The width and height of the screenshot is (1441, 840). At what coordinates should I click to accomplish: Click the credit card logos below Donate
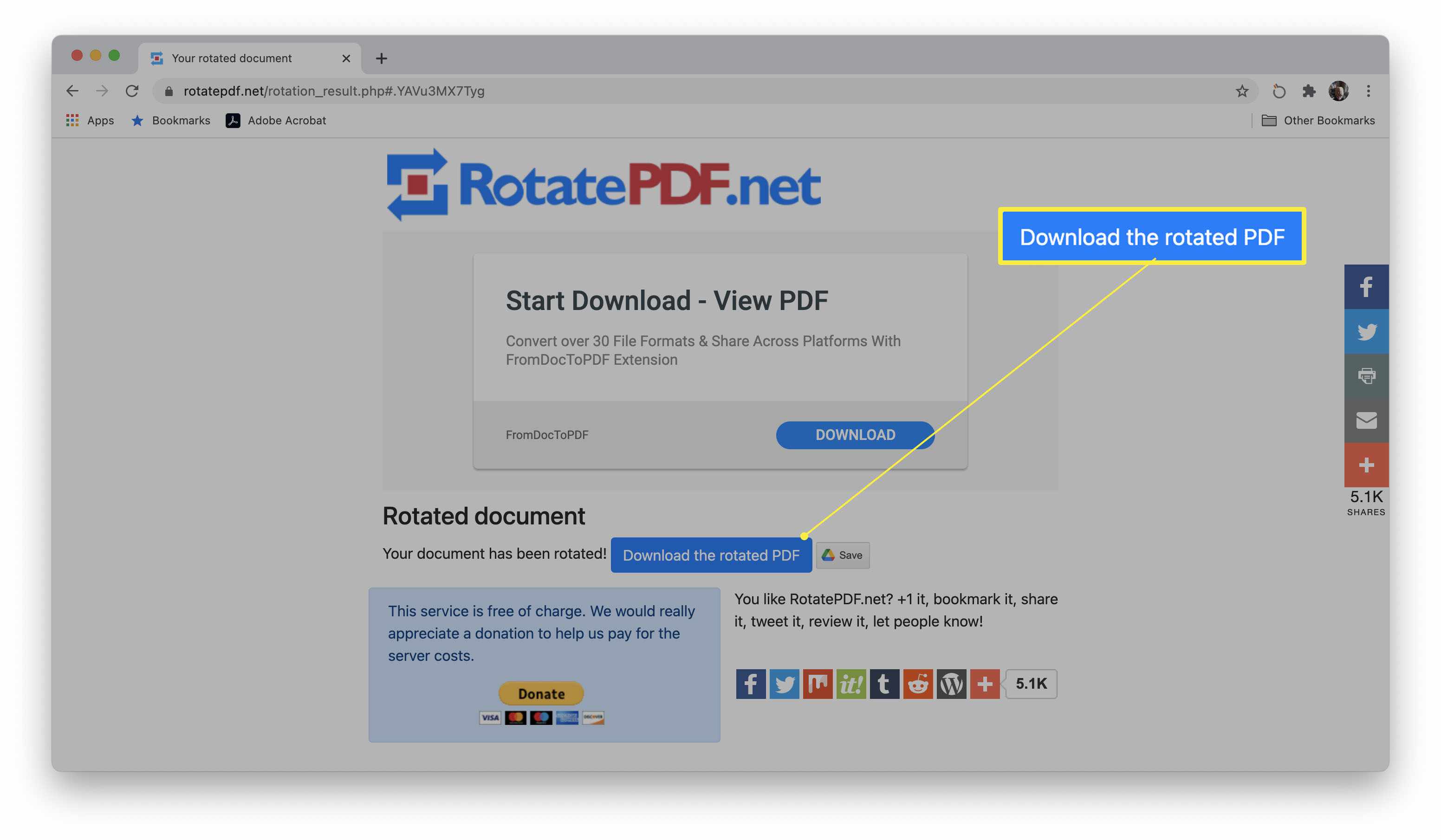[541, 717]
